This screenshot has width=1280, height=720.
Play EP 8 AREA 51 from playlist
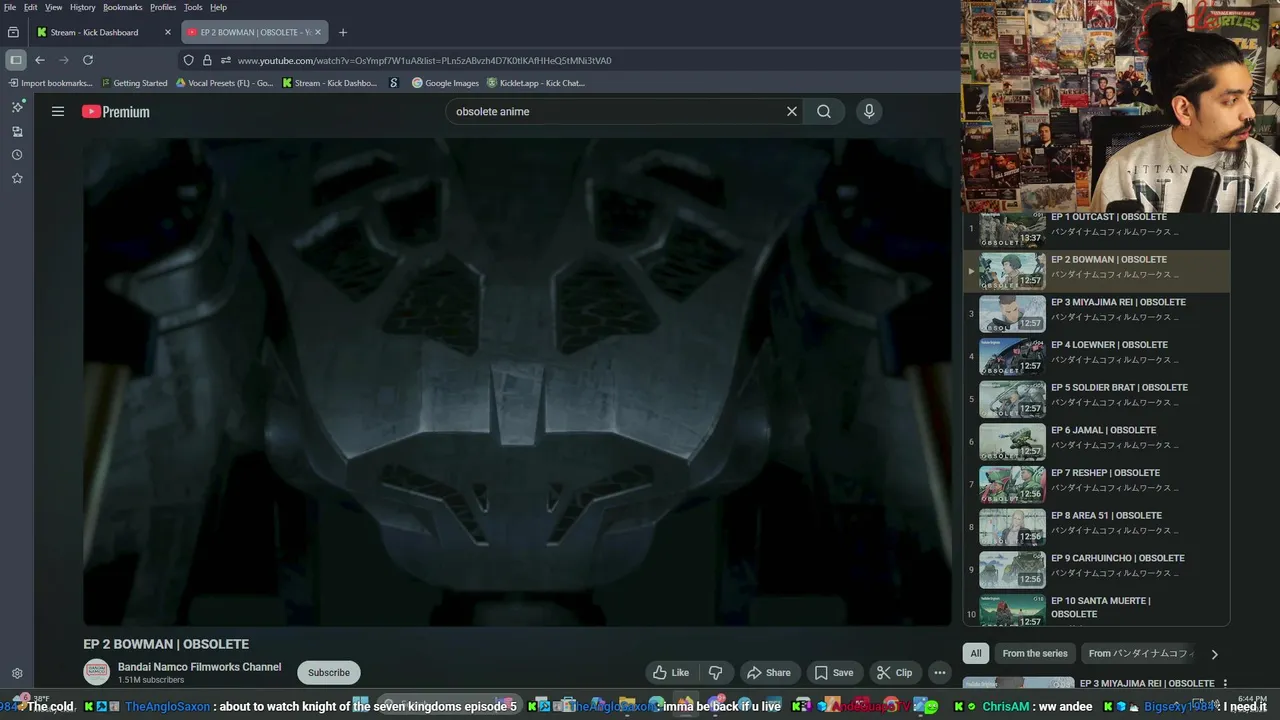point(1096,527)
